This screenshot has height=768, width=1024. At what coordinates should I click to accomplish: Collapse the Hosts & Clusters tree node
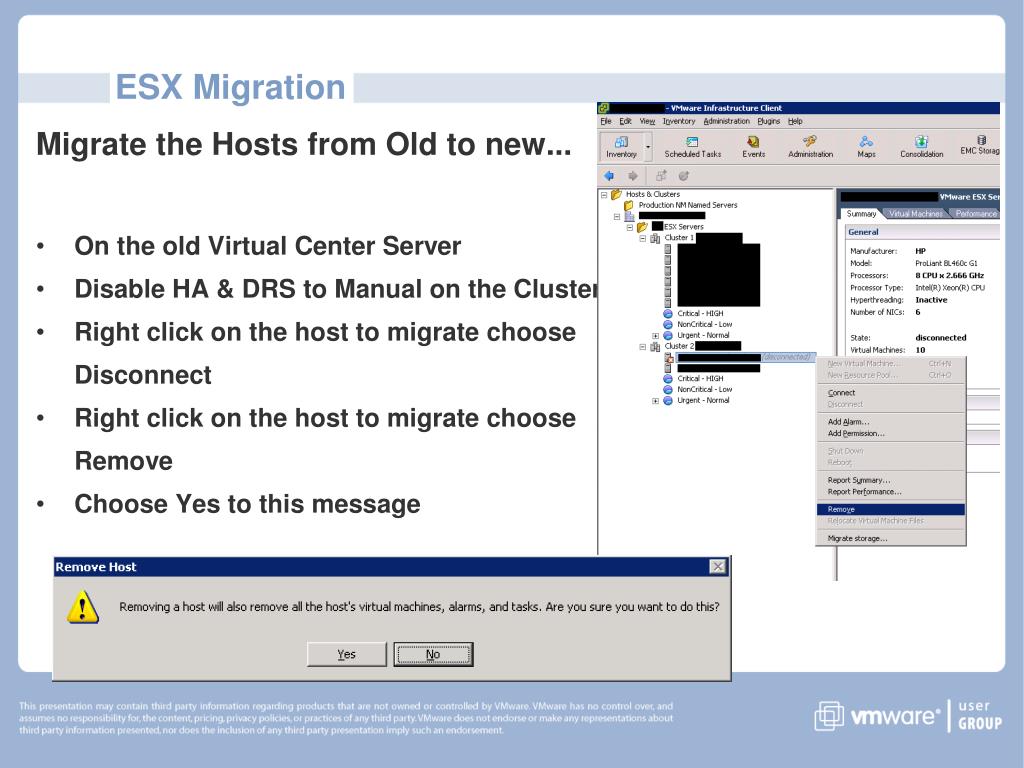click(x=604, y=195)
